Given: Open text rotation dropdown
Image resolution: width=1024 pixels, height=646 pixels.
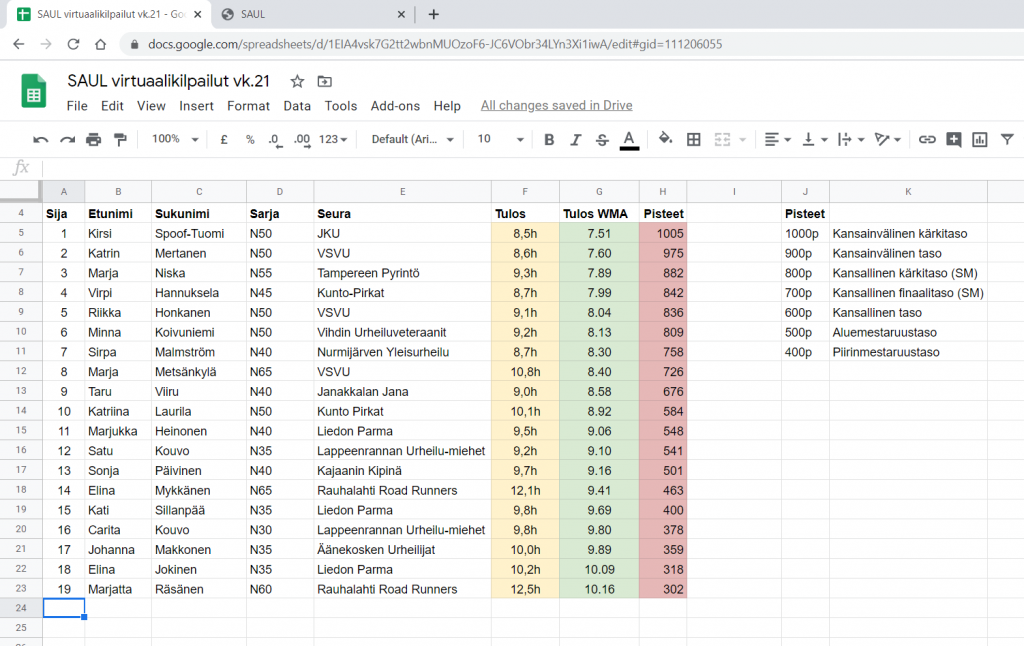Looking at the screenshot, I should (x=888, y=140).
